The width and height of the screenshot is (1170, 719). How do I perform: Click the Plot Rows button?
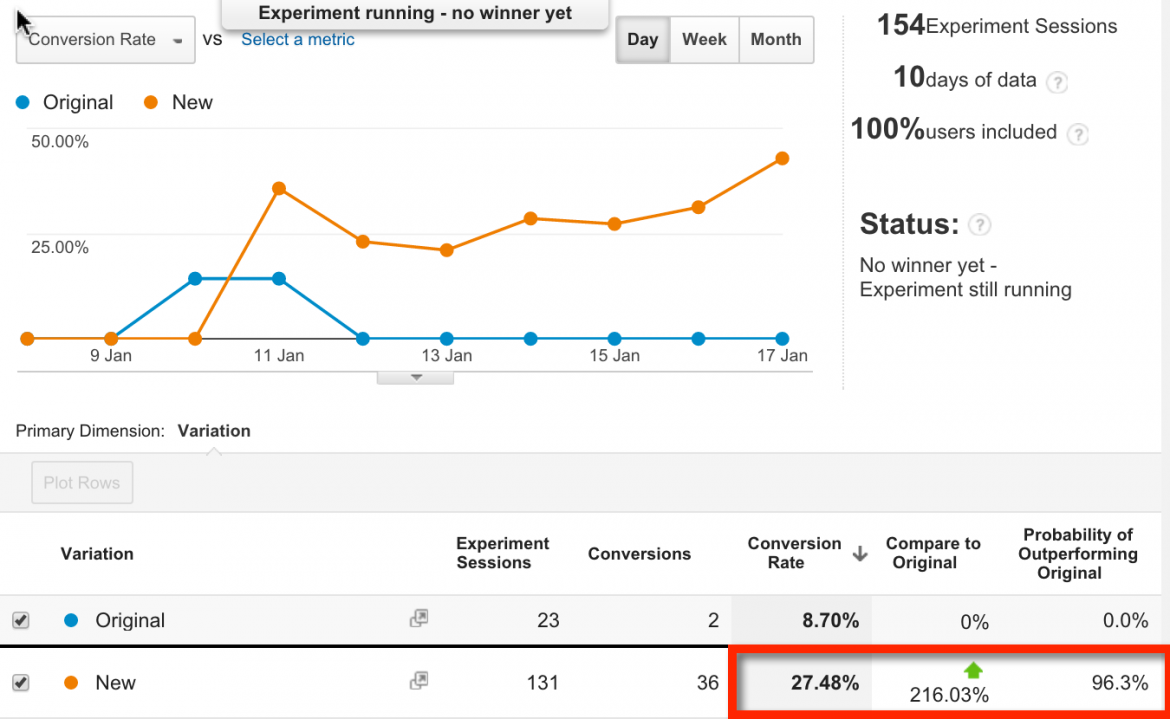click(82, 483)
